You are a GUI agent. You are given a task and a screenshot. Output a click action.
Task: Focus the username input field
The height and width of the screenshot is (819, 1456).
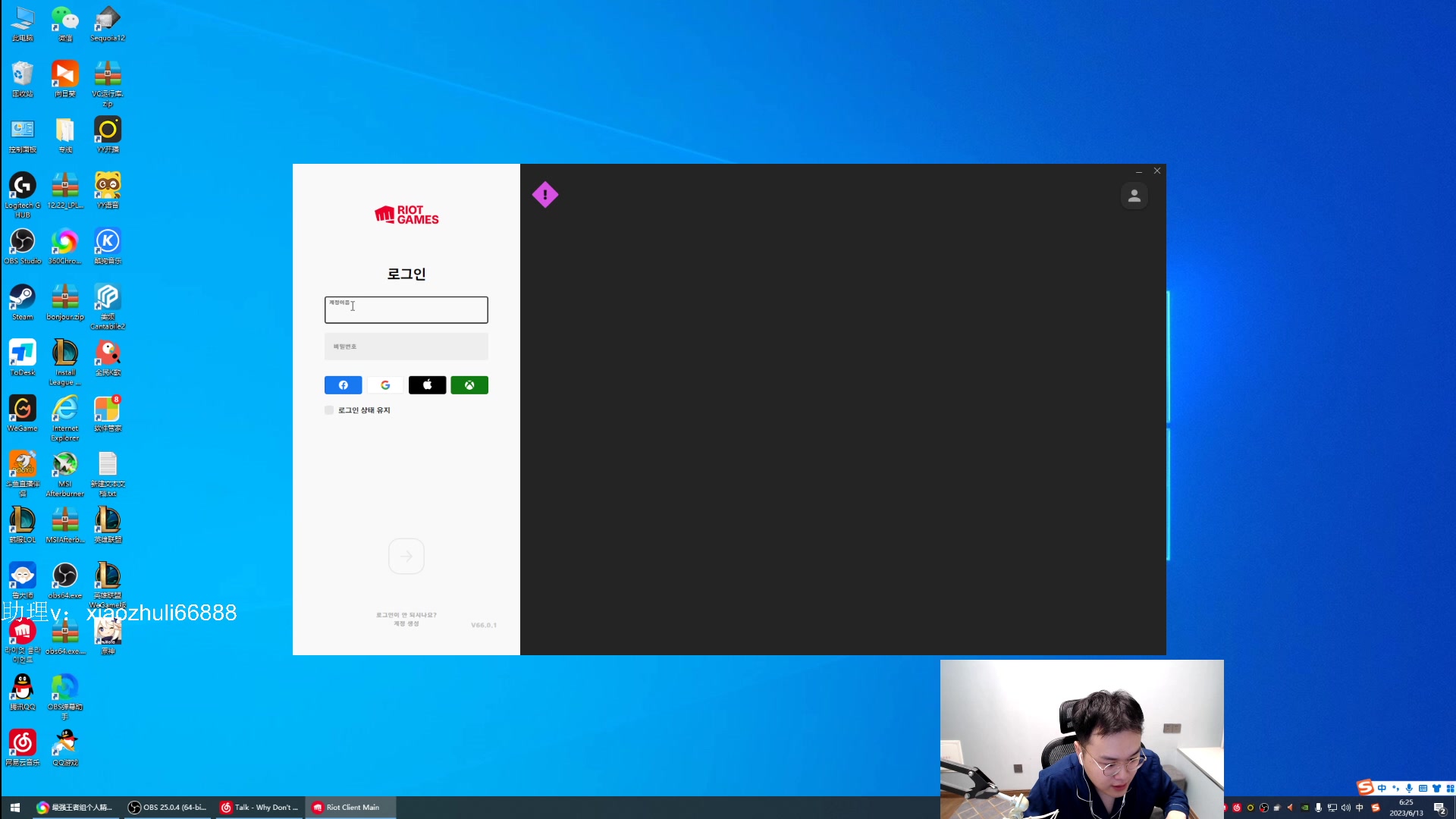406,310
